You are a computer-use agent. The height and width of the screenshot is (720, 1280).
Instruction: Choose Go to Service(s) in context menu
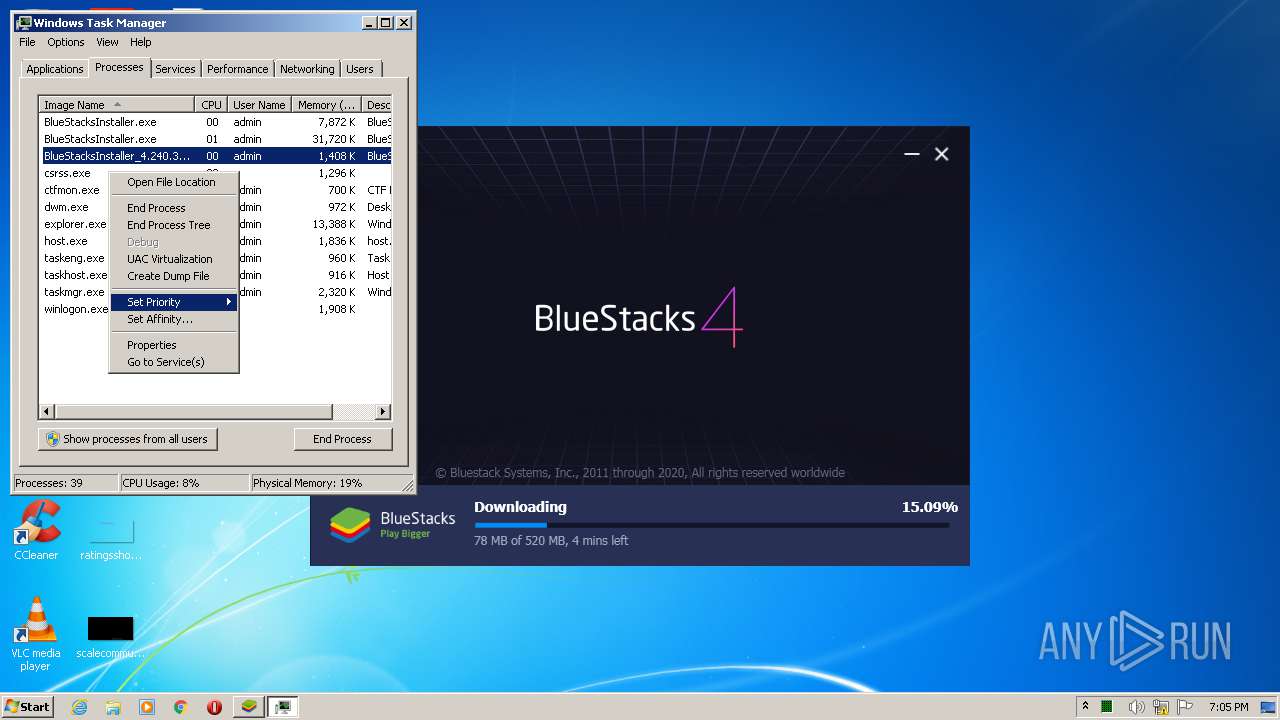174,362
